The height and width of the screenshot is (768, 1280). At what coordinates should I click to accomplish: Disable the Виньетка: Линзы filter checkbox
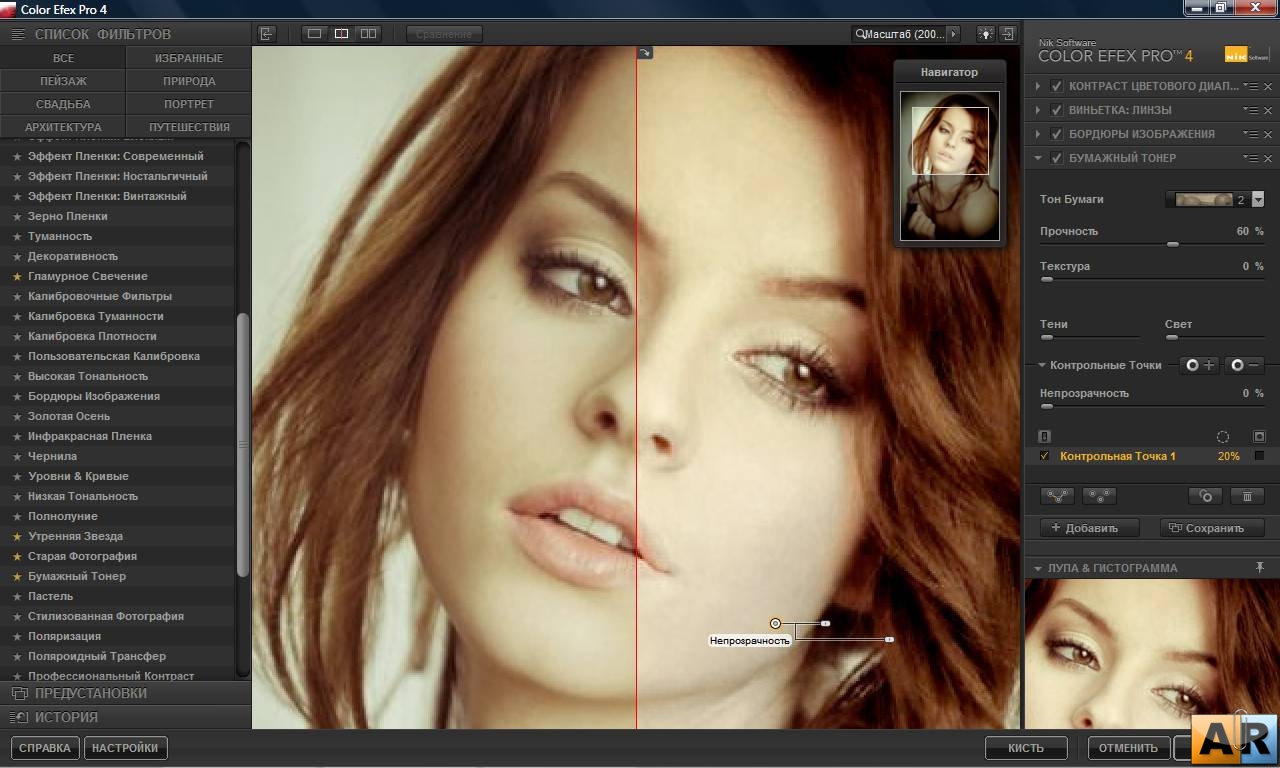click(x=1055, y=110)
